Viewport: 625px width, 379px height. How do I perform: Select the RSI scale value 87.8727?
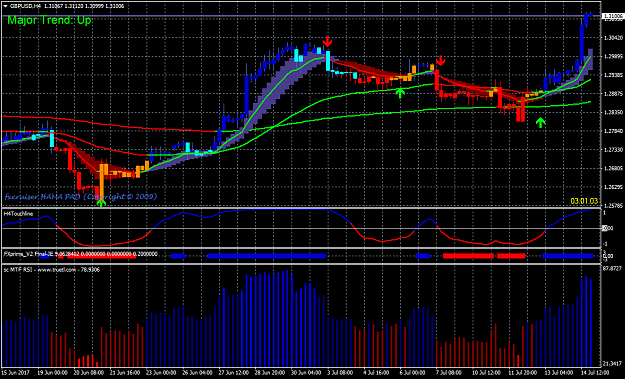613,269
